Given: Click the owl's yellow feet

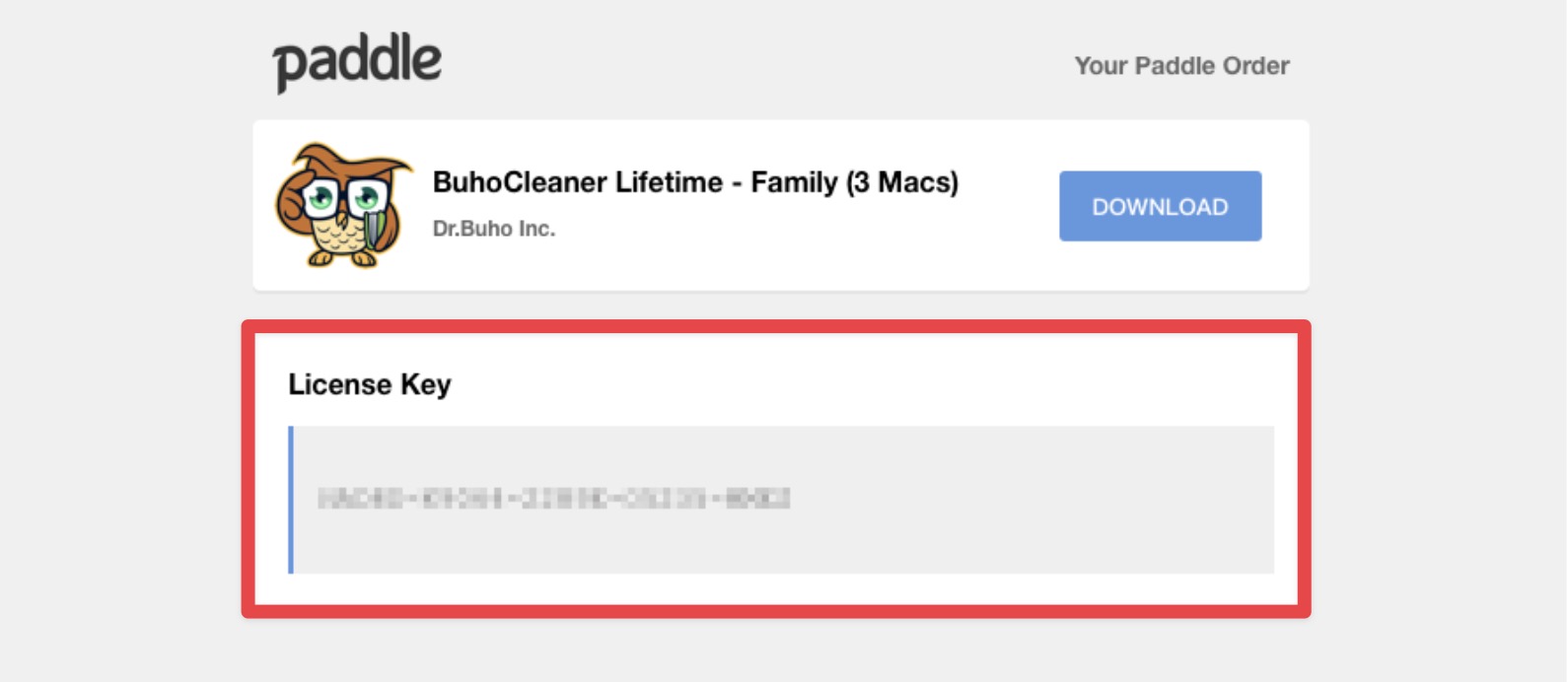Looking at the screenshot, I should pyautogui.click(x=342, y=259).
